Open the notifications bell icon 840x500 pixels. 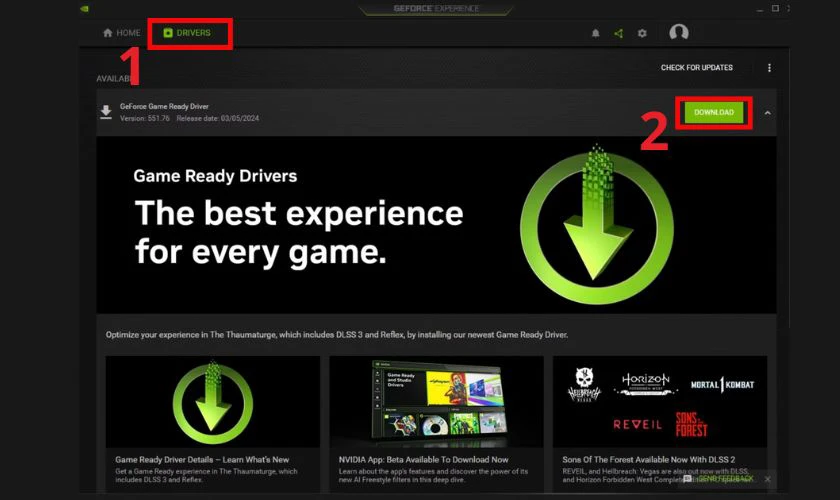click(x=595, y=33)
